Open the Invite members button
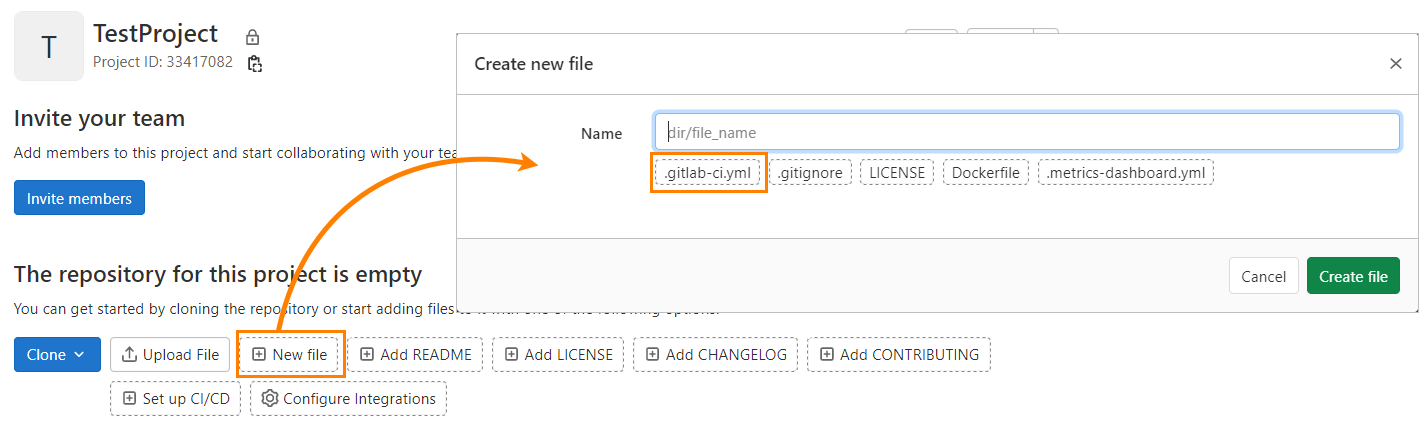This screenshot has width=1419, height=432. (79, 198)
